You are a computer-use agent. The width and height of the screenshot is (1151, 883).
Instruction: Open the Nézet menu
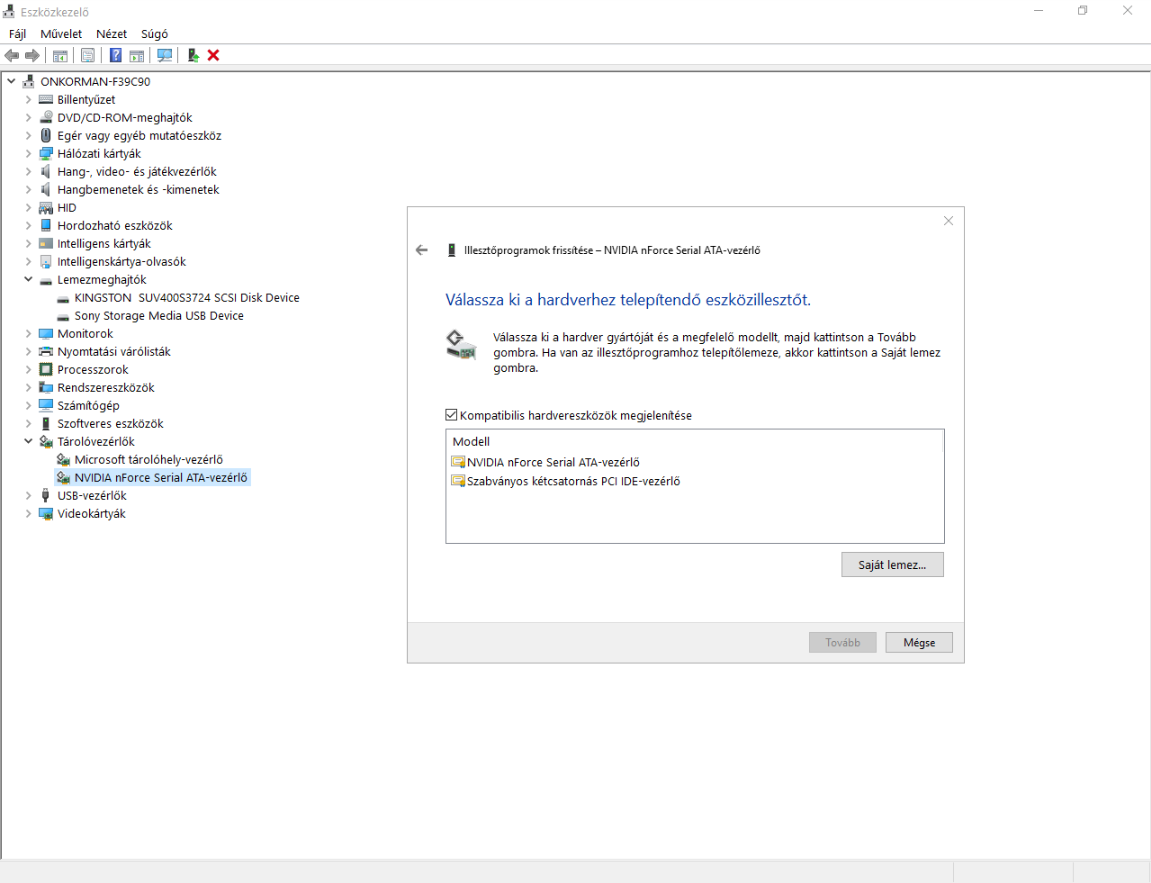click(112, 34)
